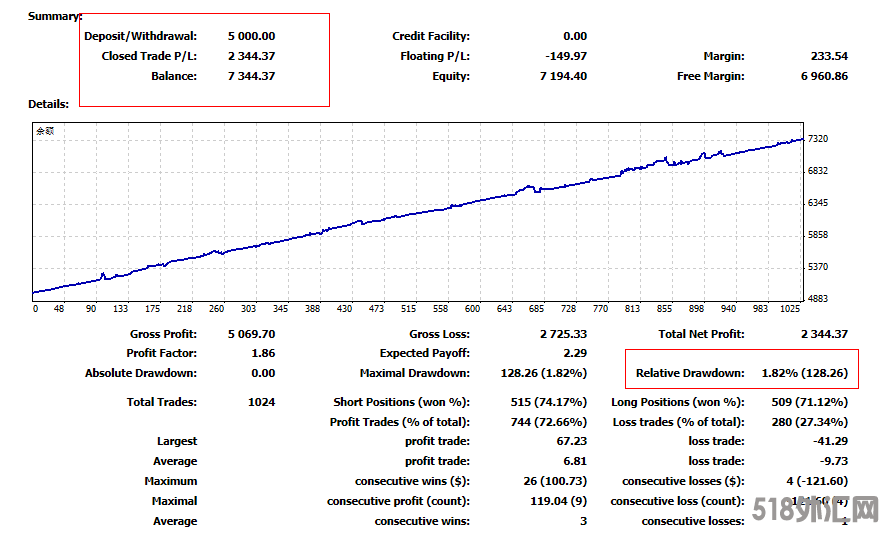
Task: Select the equity value "7 194.40"
Action: click(x=563, y=76)
